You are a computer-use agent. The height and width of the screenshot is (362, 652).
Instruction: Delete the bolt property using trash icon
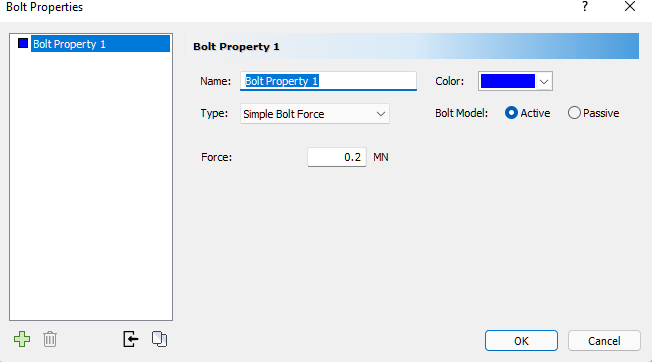[50, 339]
